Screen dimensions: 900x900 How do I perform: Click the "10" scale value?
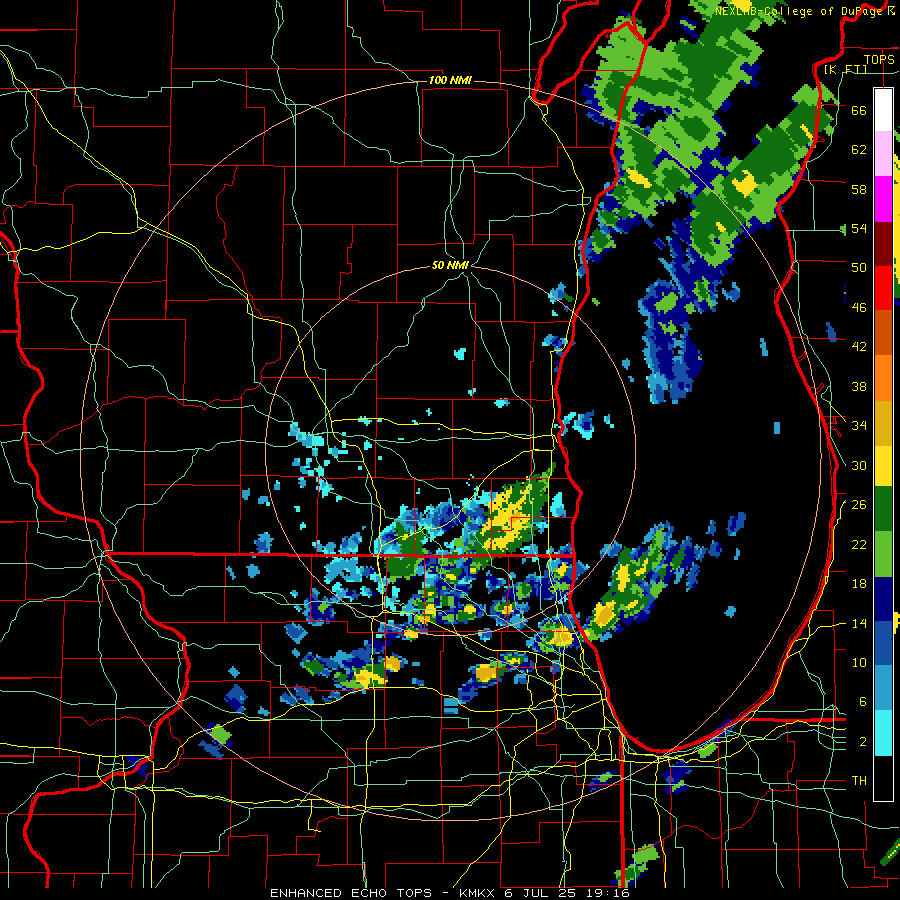tap(859, 662)
